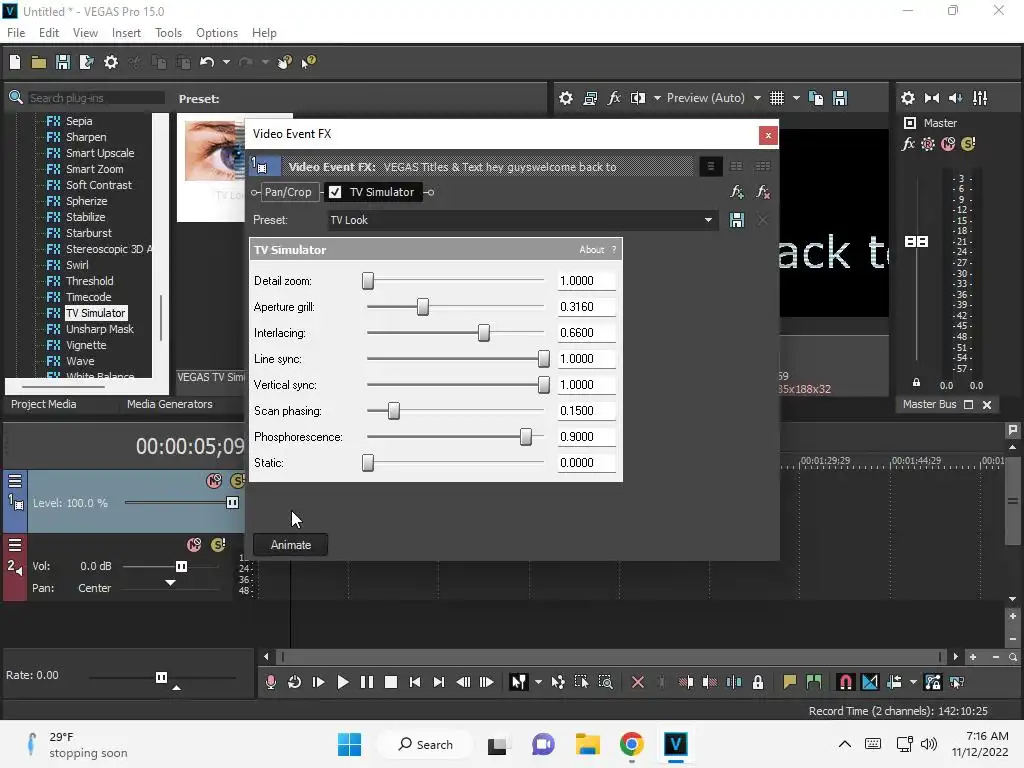Open Video Preview project settings gear
1024x768 pixels.
[x=566, y=98]
